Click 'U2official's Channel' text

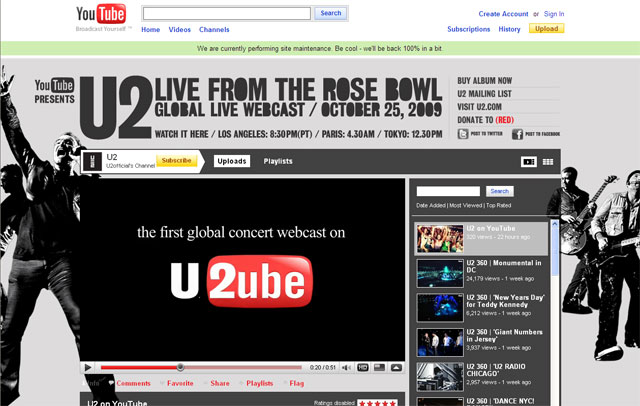(x=131, y=166)
